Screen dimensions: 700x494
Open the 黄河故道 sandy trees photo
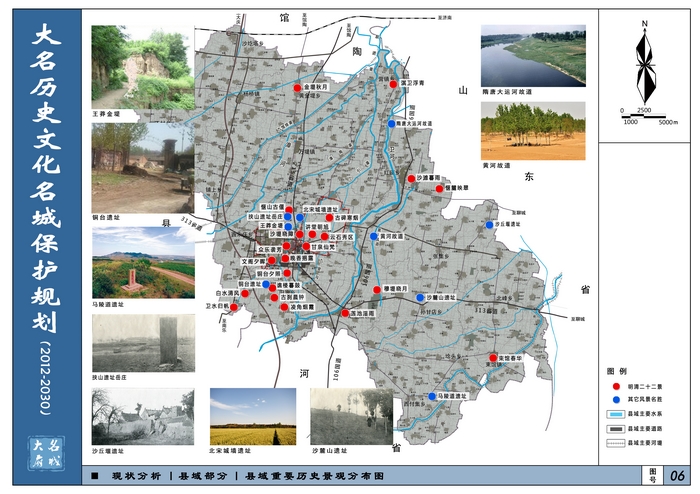click(x=533, y=131)
